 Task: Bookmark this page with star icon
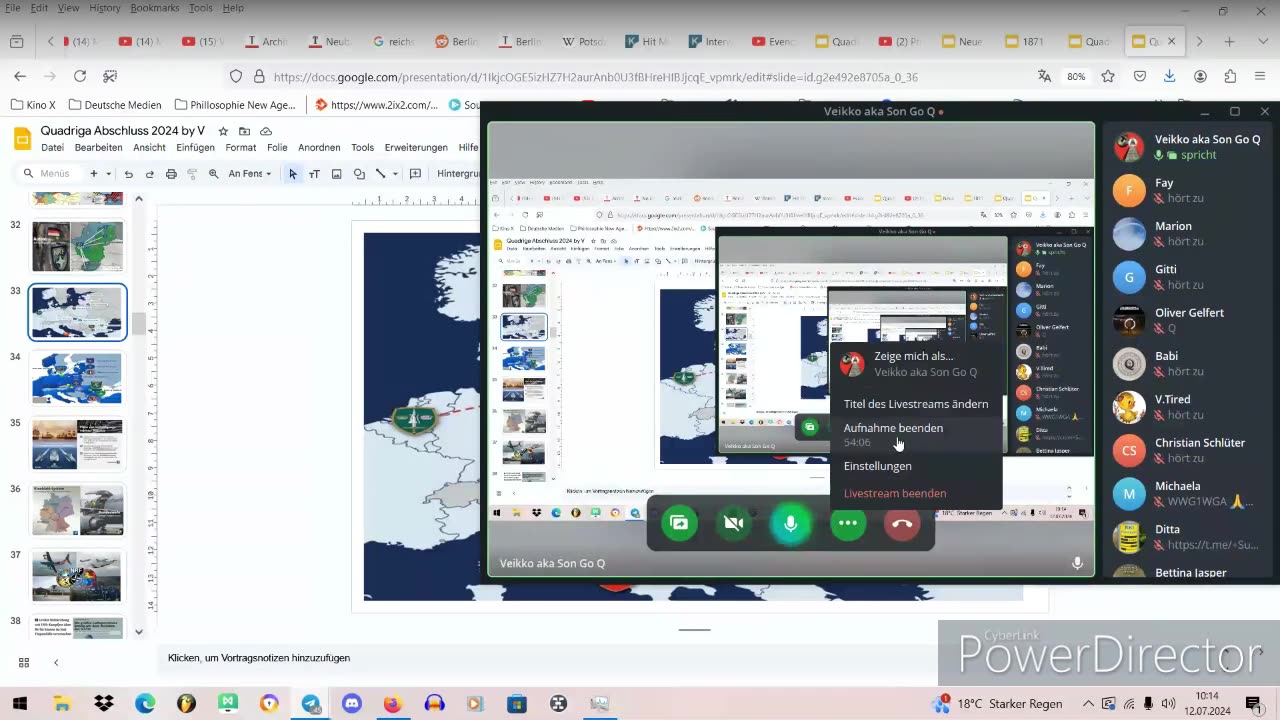1108,76
